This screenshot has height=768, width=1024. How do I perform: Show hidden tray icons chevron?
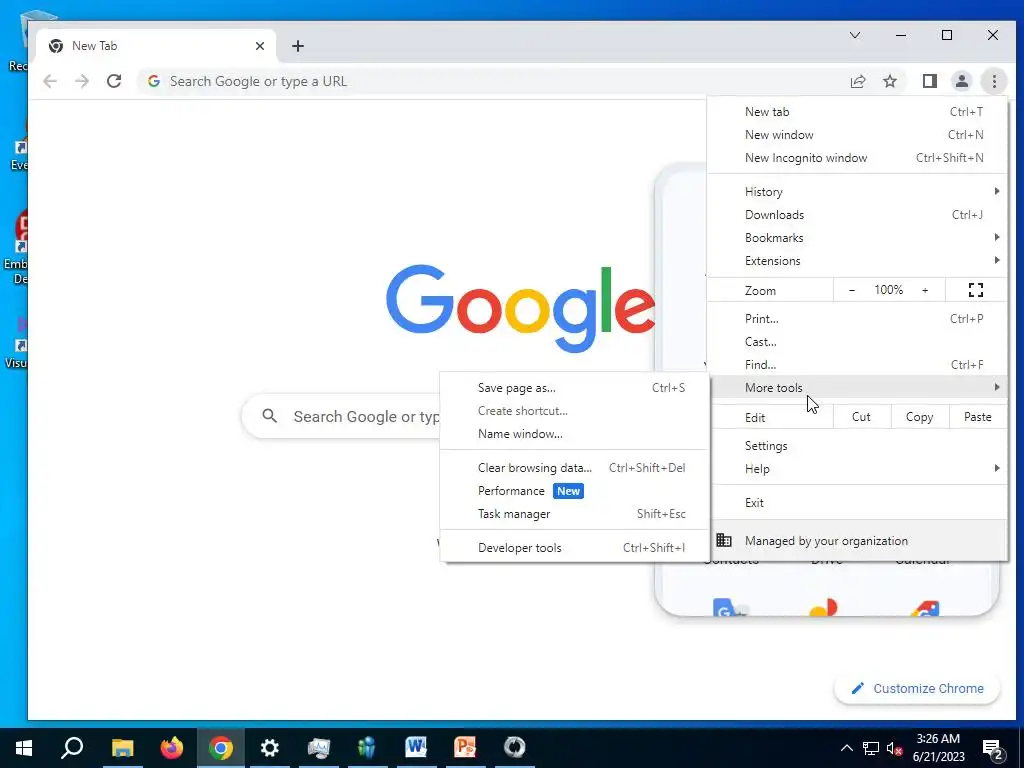846,748
